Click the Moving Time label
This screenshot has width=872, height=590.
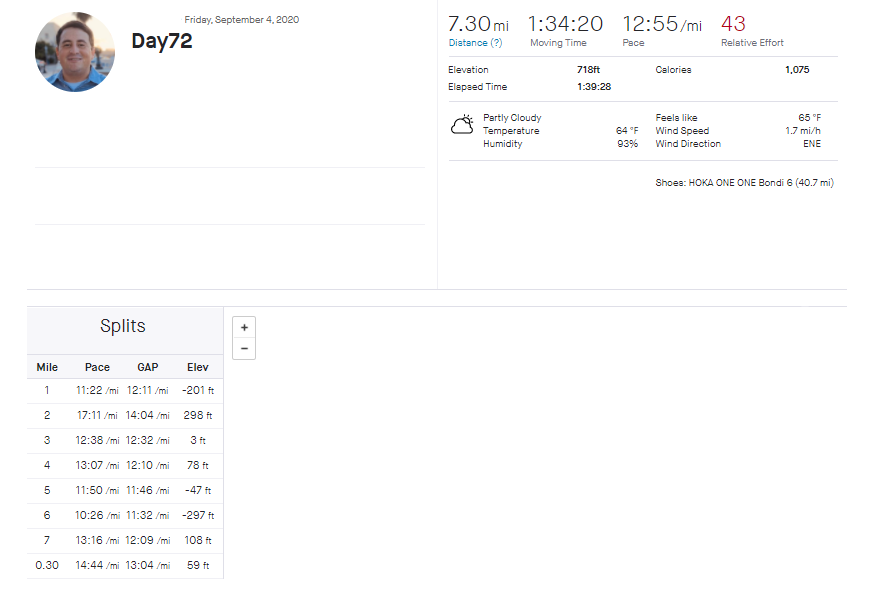click(558, 43)
